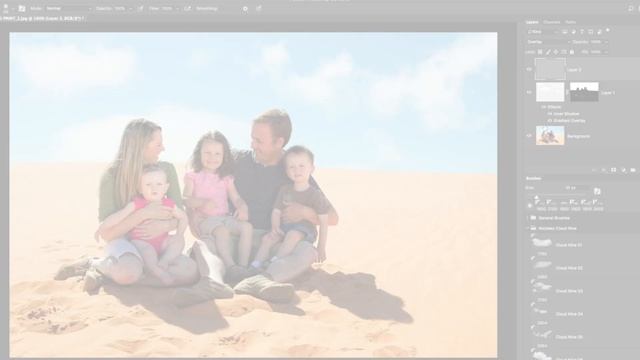Screen dimensions: 640x360
Task: Collapse the Cloud Nine brush folder
Action: click(x=528, y=228)
